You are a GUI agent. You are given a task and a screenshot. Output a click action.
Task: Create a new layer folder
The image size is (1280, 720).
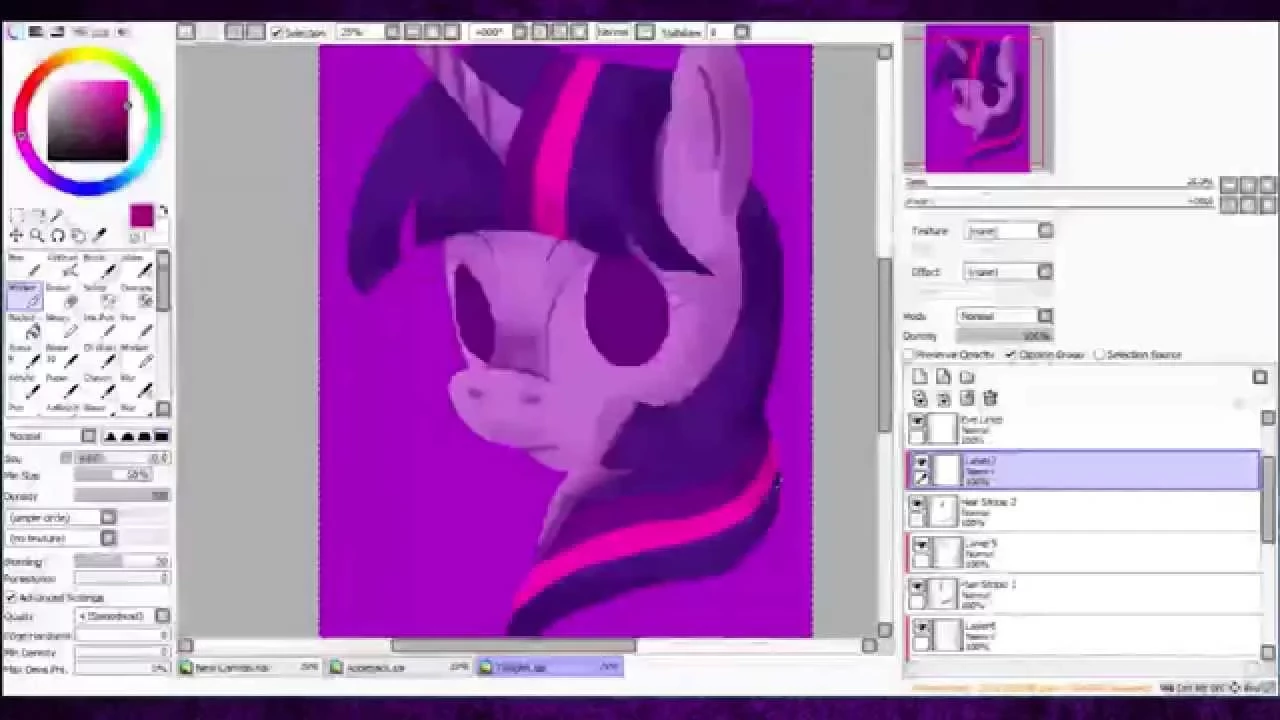966,377
